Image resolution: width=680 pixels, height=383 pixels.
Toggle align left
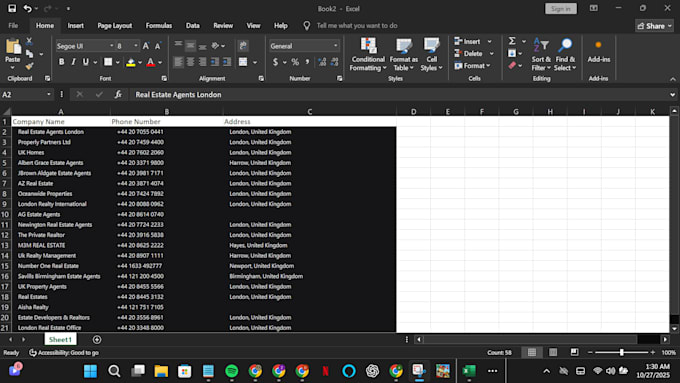(178, 62)
